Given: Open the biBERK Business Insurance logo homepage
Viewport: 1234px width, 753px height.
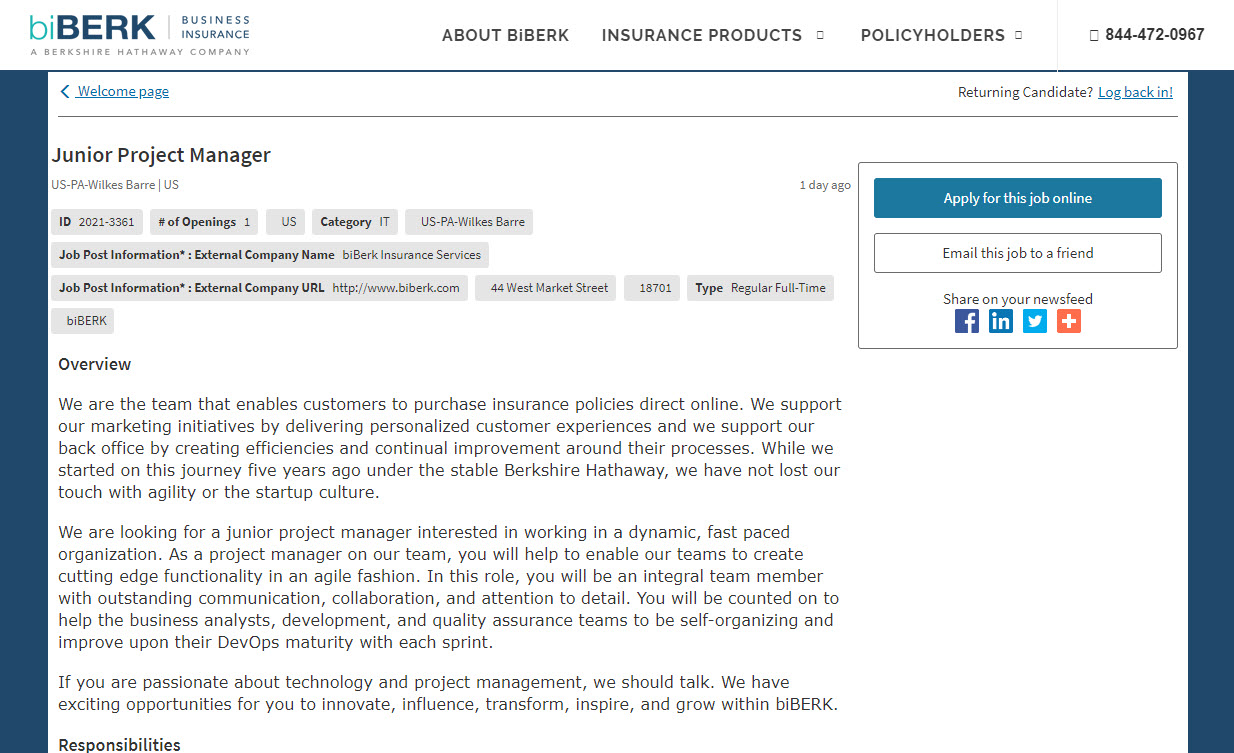Looking at the screenshot, I should click(139, 34).
